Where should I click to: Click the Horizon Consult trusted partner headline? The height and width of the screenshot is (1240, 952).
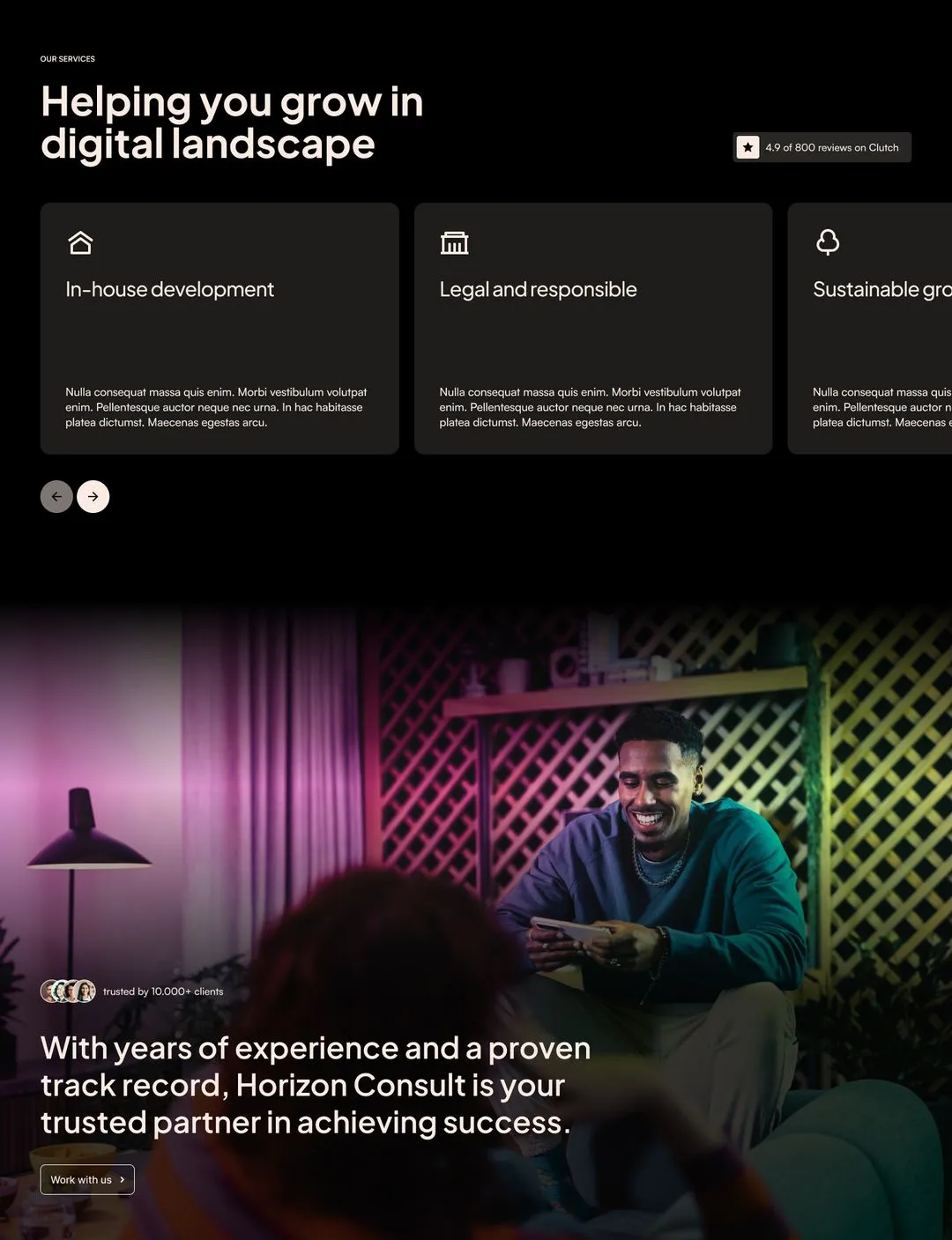(316, 1085)
